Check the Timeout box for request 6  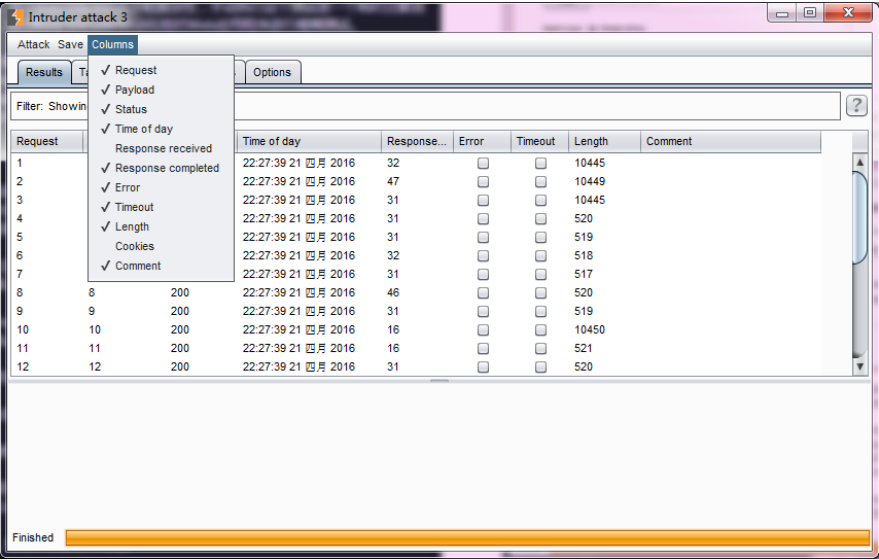540,256
